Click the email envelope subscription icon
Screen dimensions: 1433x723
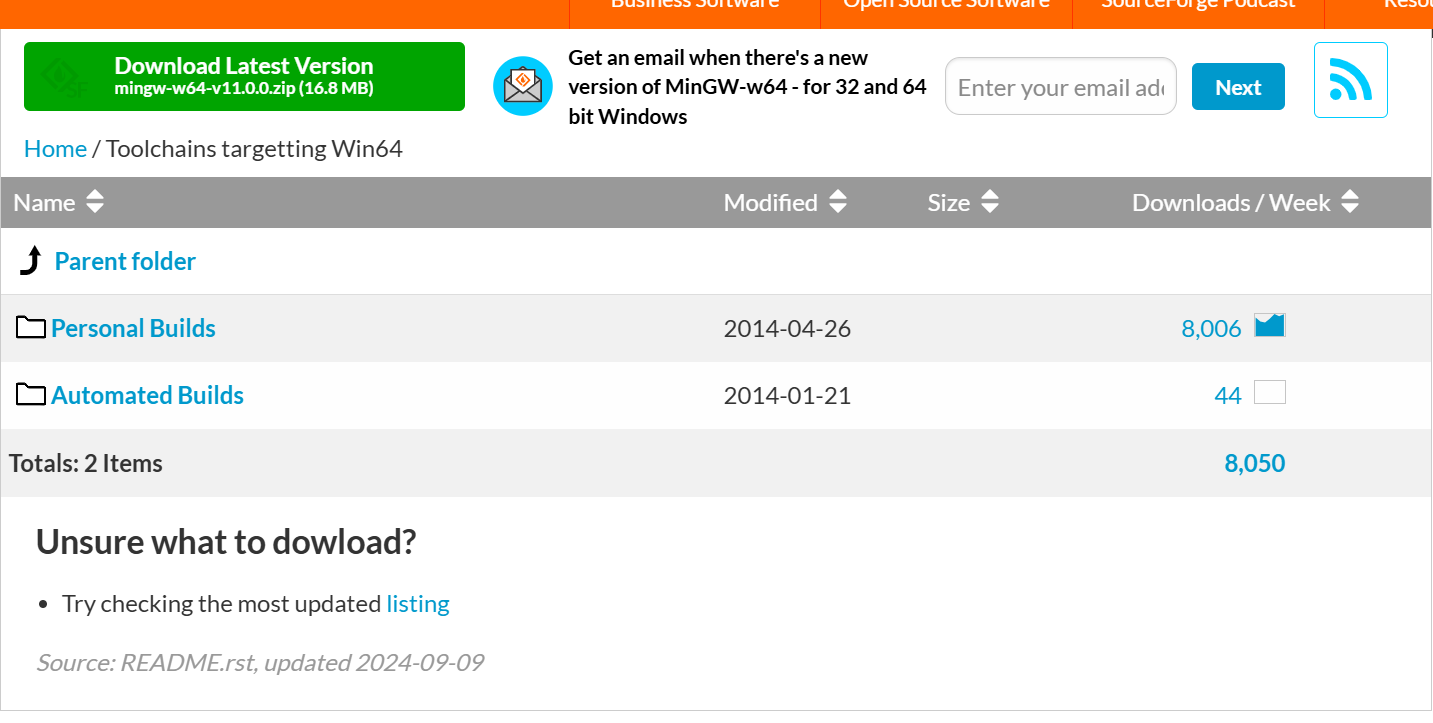[523, 86]
